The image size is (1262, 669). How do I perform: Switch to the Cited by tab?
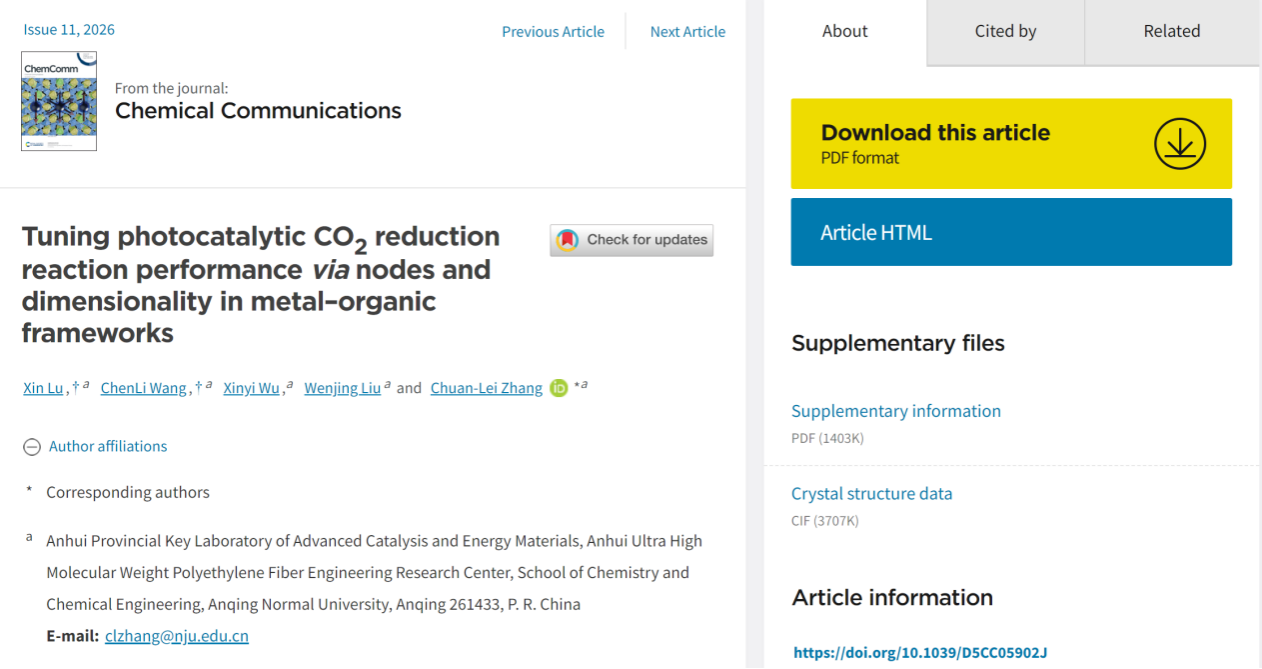[x=1005, y=31]
